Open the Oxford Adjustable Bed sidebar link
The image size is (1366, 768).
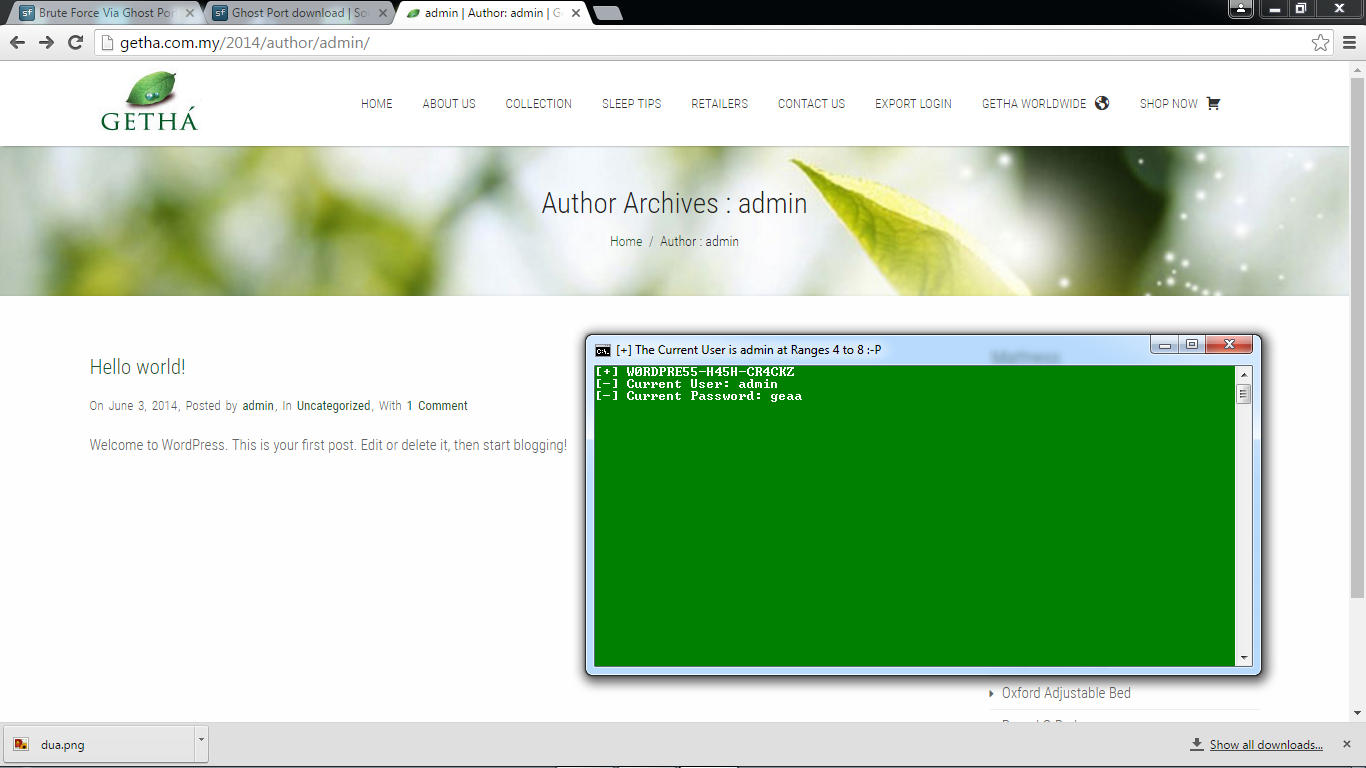pyautogui.click(x=1066, y=693)
